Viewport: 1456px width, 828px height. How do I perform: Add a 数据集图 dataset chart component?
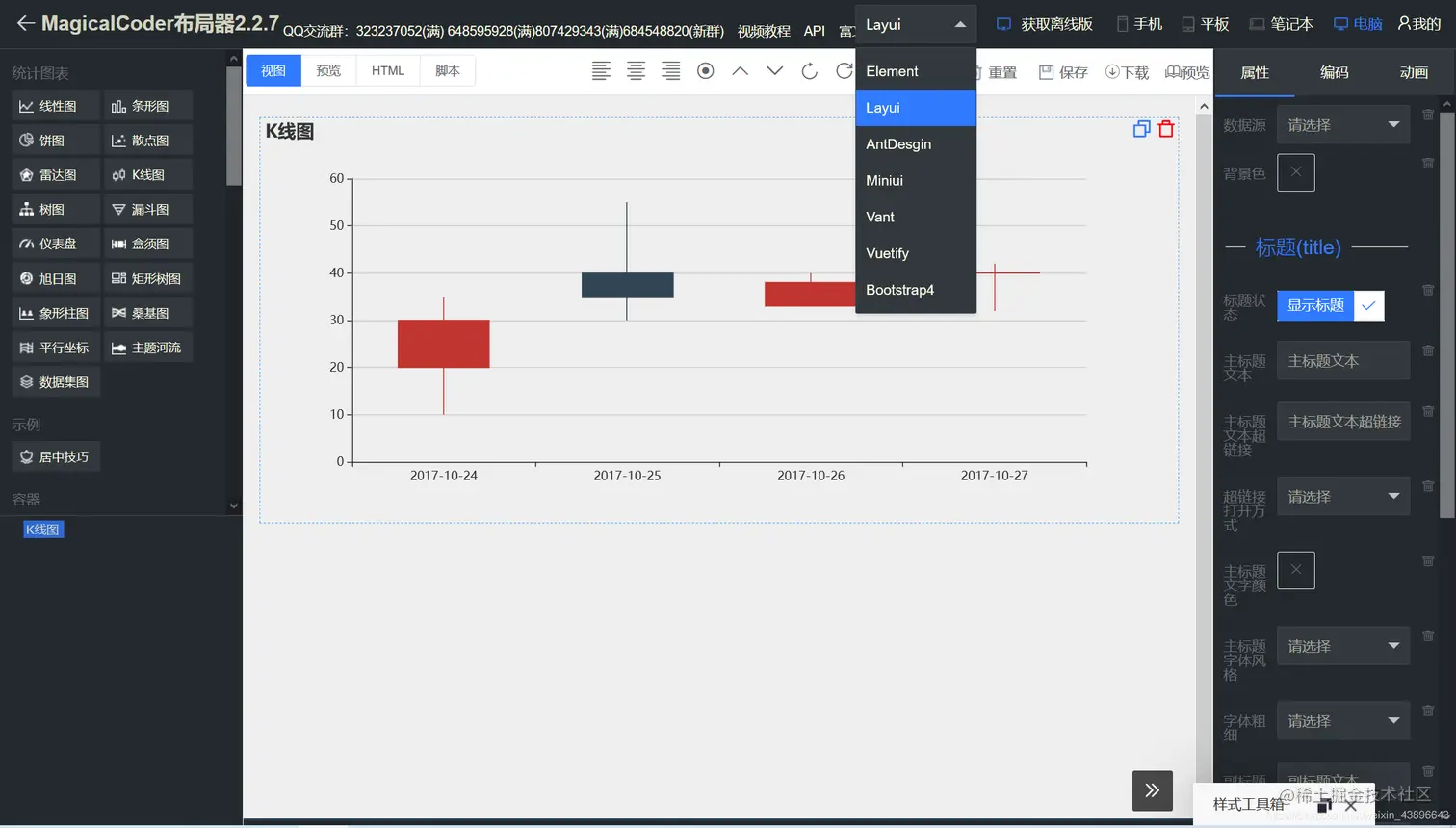pos(56,382)
